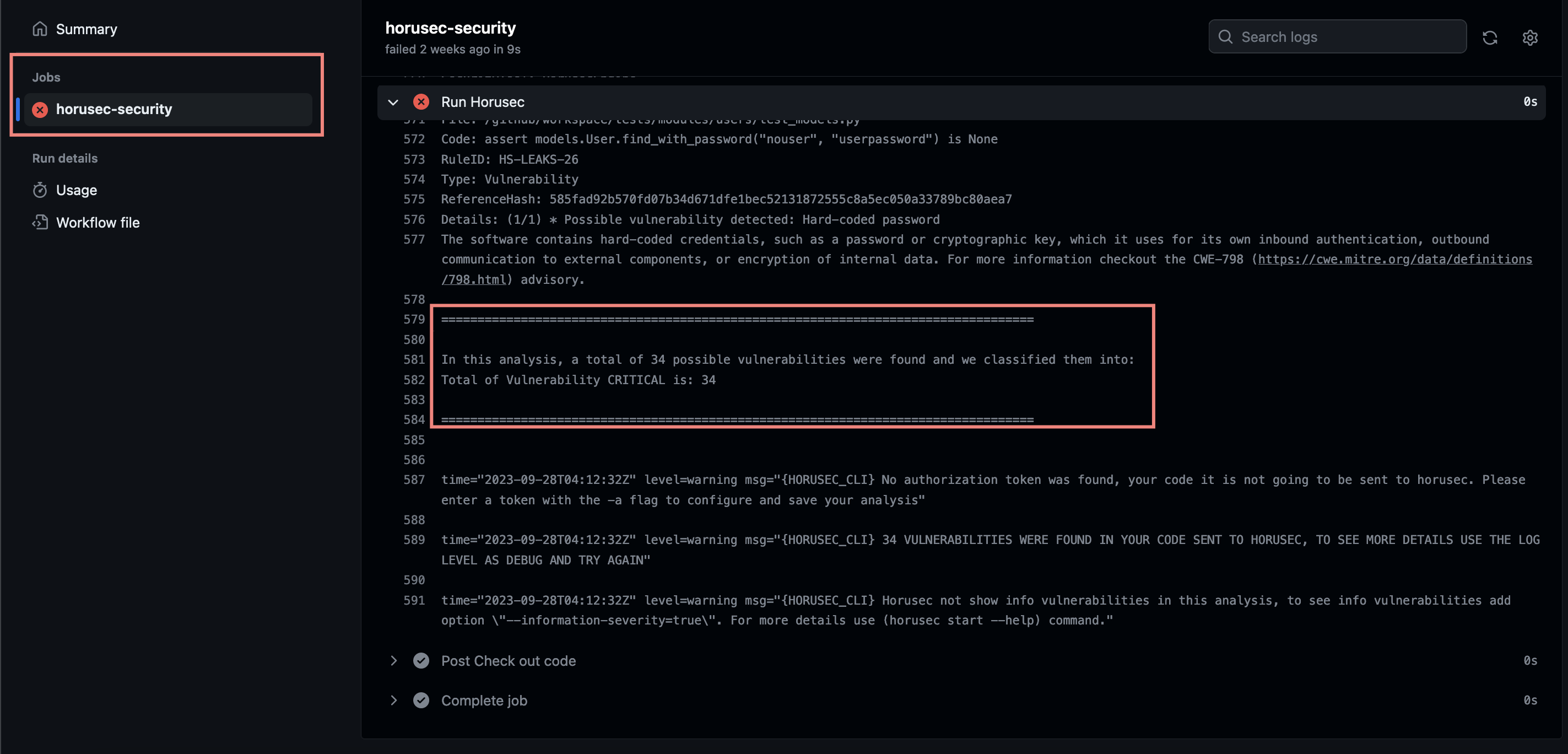
Task: Click the failed status icon beside horusec-security job
Action: (40, 110)
